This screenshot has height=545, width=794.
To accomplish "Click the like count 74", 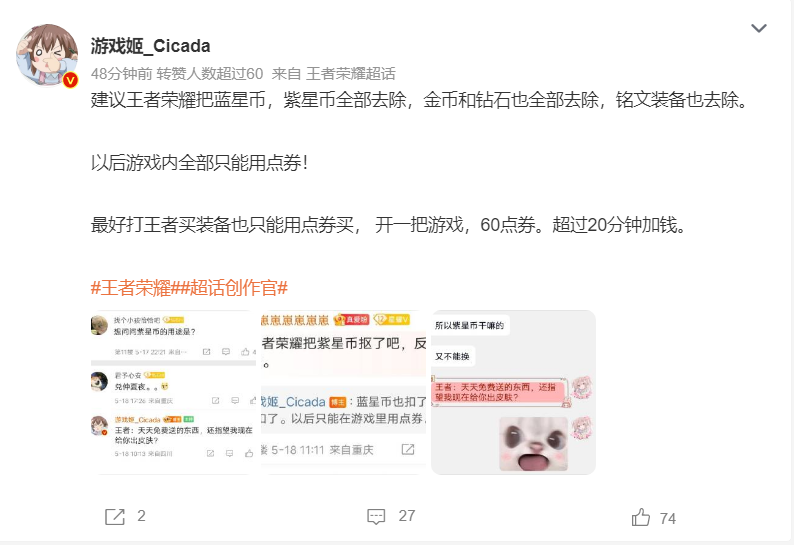I will (667, 519).
